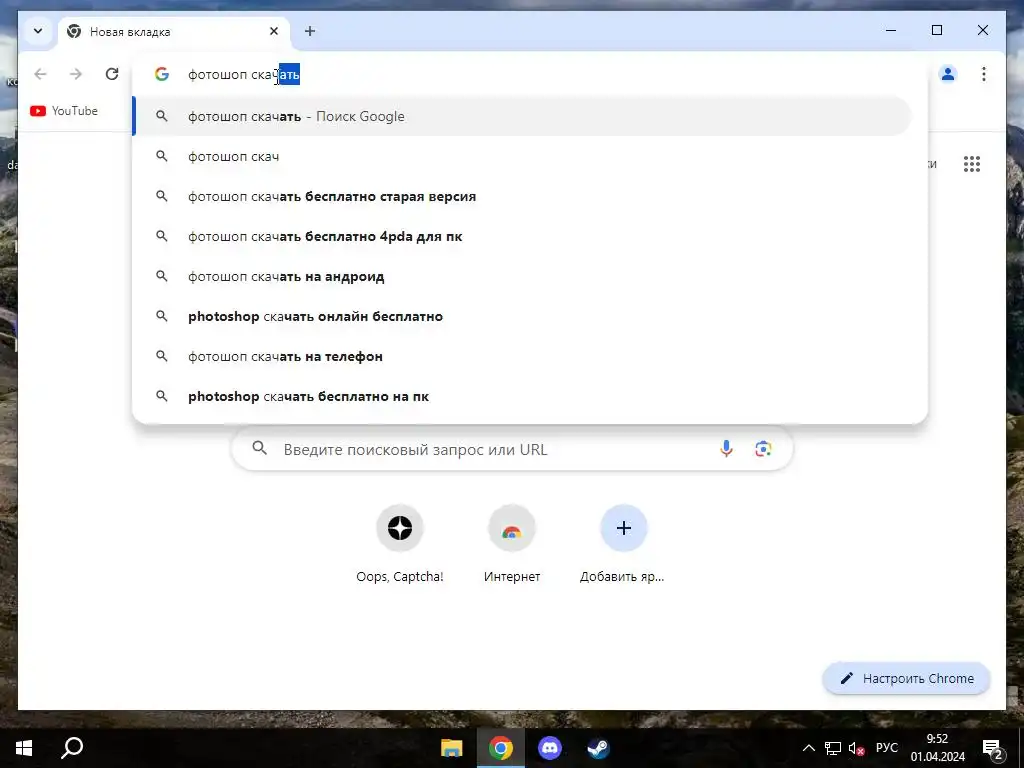1024x768 pixels.
Task: Open Windows taskbar search
Action: (x=72, y=748)
